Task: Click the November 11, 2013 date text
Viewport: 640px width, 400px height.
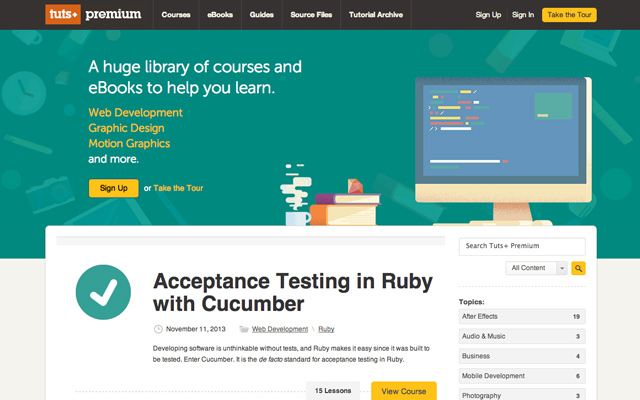Action: click(x=196, y=329)
